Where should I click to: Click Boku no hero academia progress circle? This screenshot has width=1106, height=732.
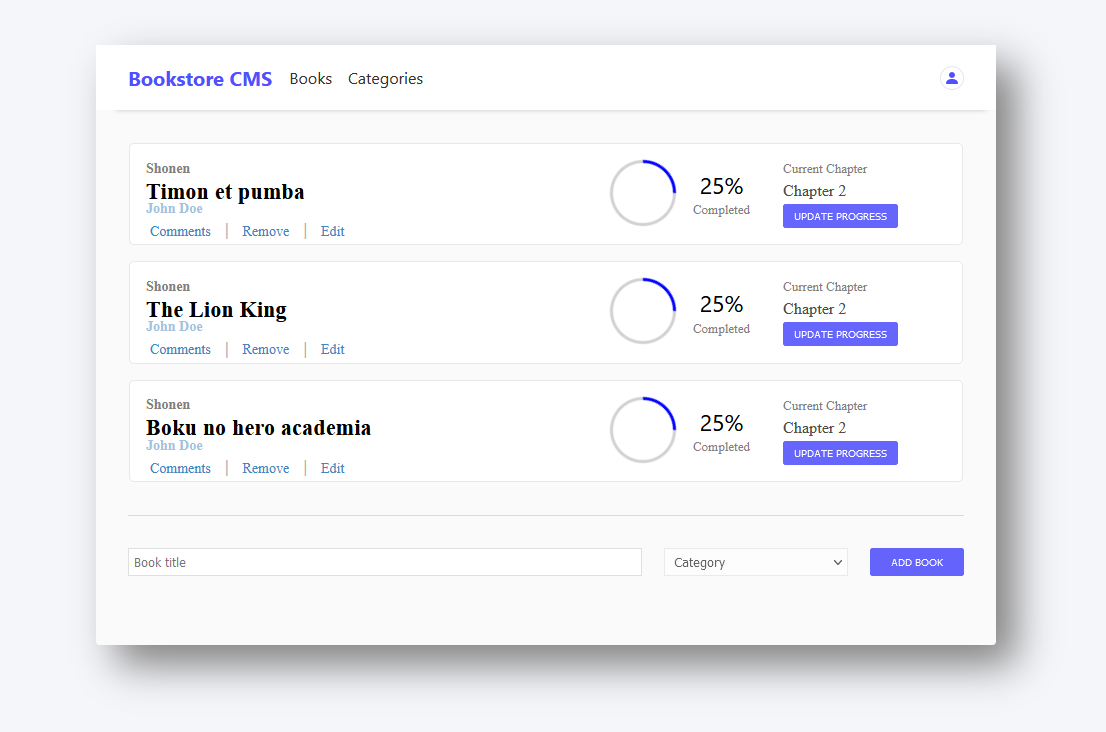click(x=643, y=430)
